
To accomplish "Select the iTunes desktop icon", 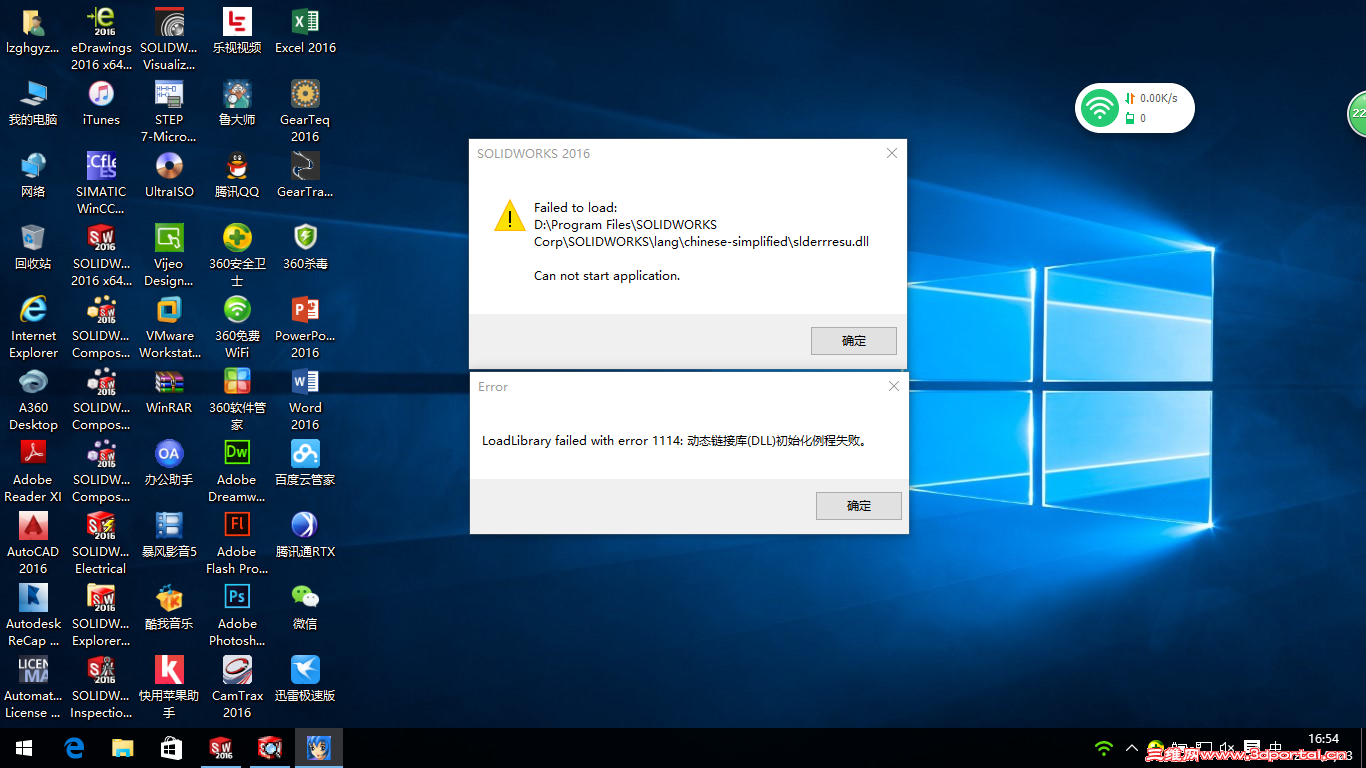I will tap(101, 103).
